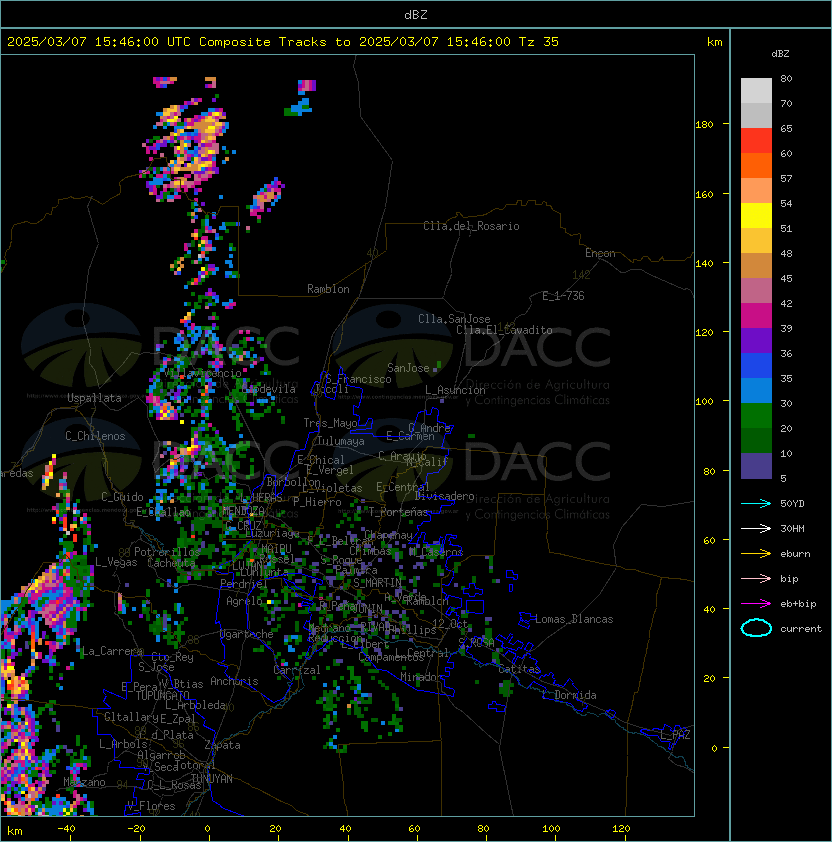
Task: Click the Potrerillos map label
Action: pyautogui.click(x=167, y=552)
